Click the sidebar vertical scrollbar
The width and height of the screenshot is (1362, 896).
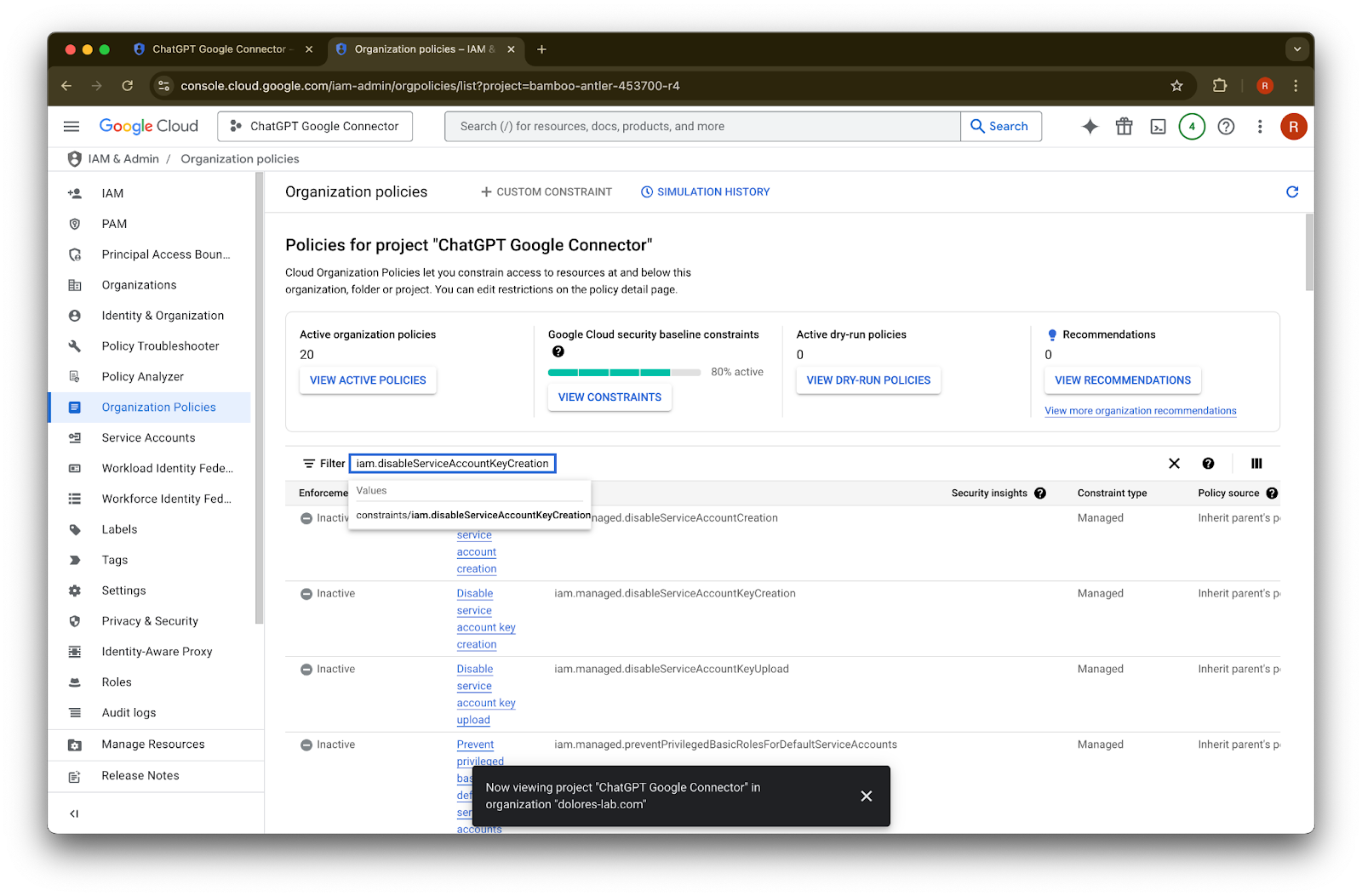[x=259, y=398]
